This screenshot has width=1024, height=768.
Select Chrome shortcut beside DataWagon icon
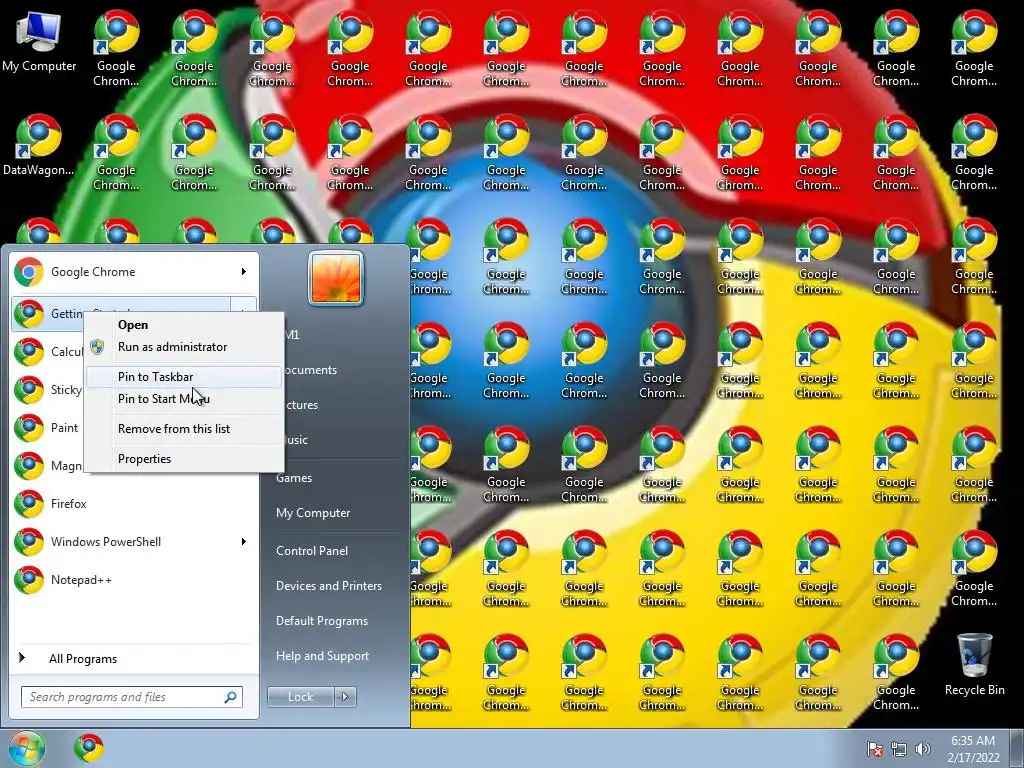click(116, 152)
